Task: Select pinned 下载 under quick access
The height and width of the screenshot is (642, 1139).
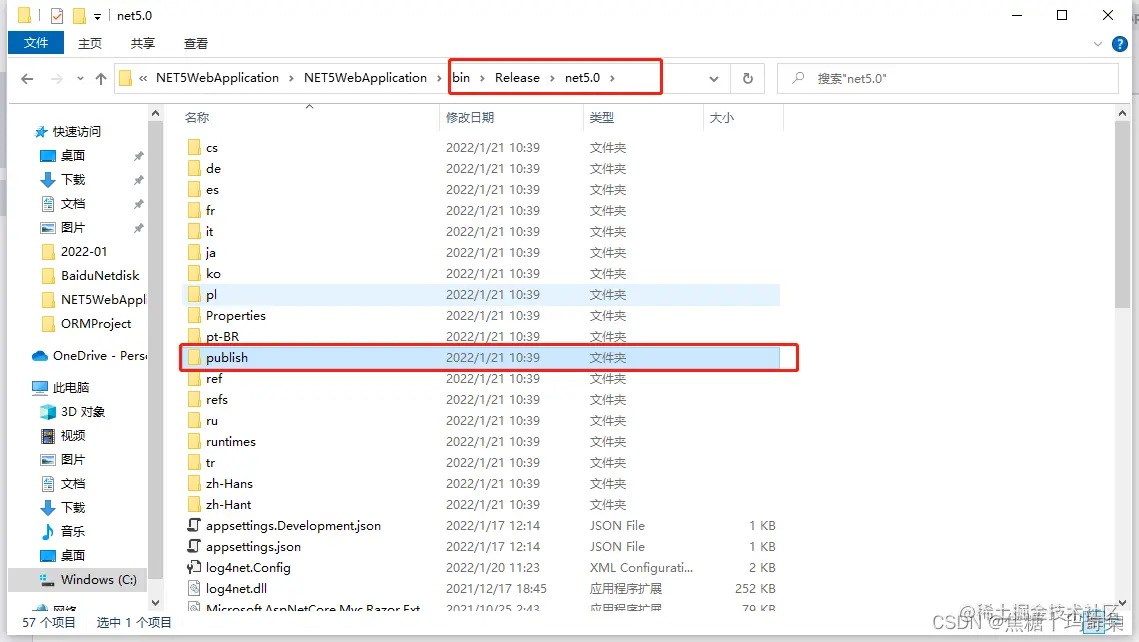Action: 73,179
